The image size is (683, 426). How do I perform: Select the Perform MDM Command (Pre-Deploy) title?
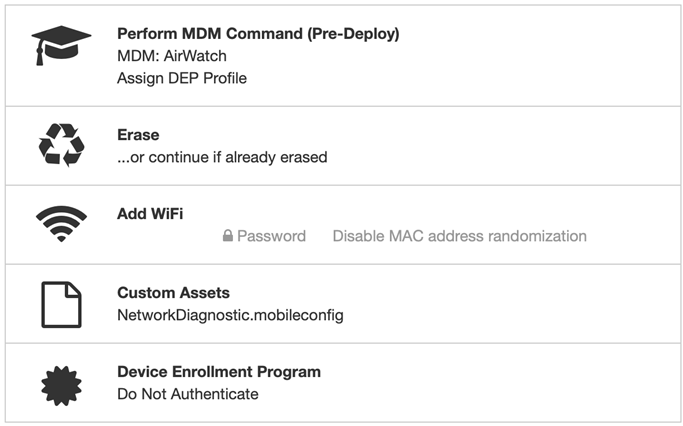pyautogui.click(x=258, y=34)
